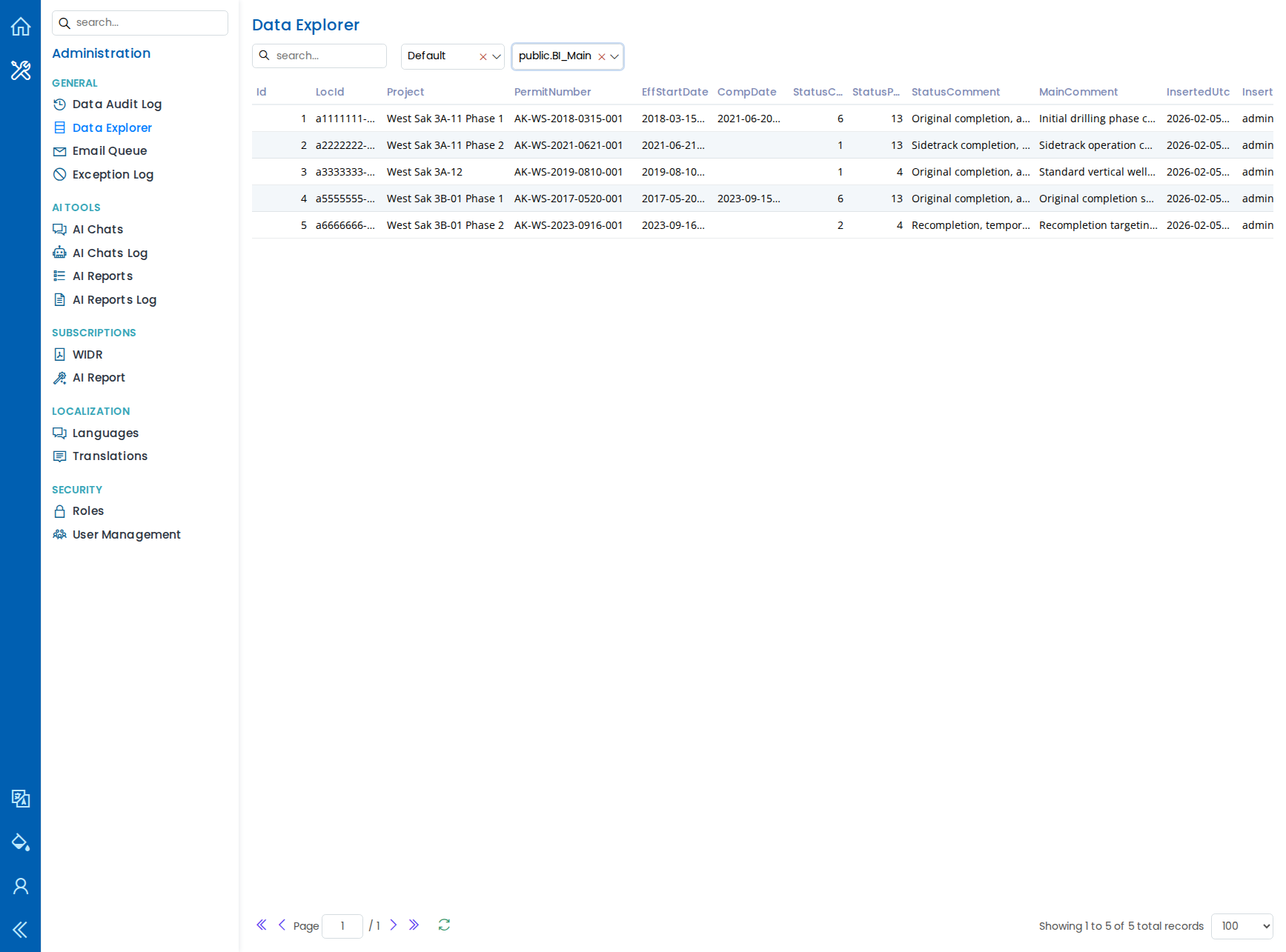The height and width of the screenshot is (952, 1286).
Task: Go to the Home icon in the blue rail
Action: [x=21, y=26]
